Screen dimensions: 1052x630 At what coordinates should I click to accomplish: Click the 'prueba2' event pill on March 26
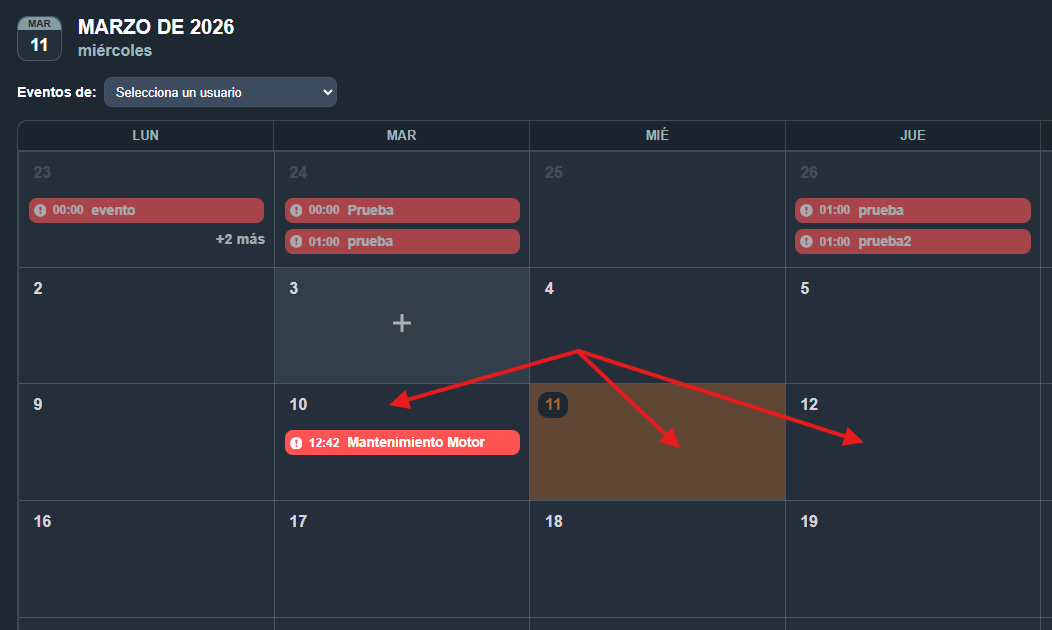tap(912, 241)
